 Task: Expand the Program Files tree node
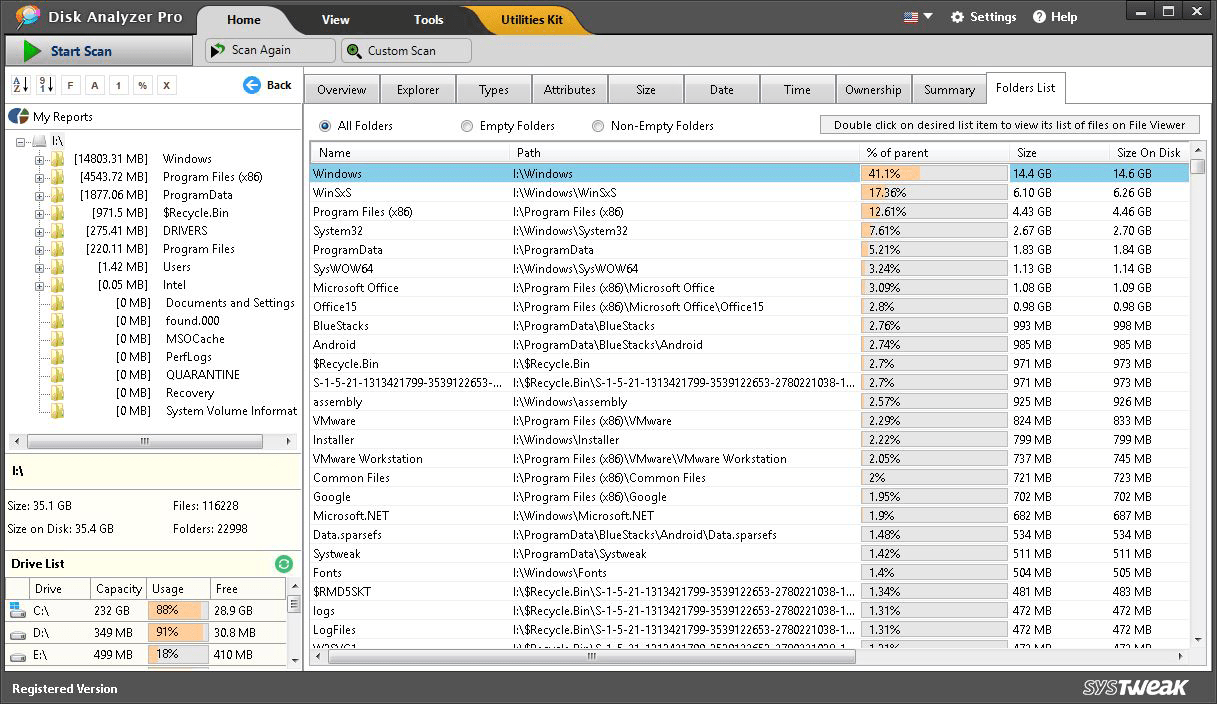39,249
